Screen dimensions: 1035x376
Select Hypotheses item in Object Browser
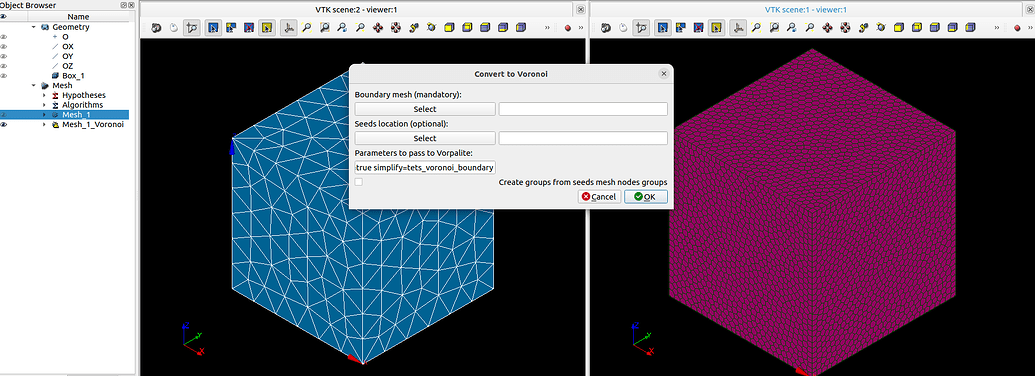84,95
